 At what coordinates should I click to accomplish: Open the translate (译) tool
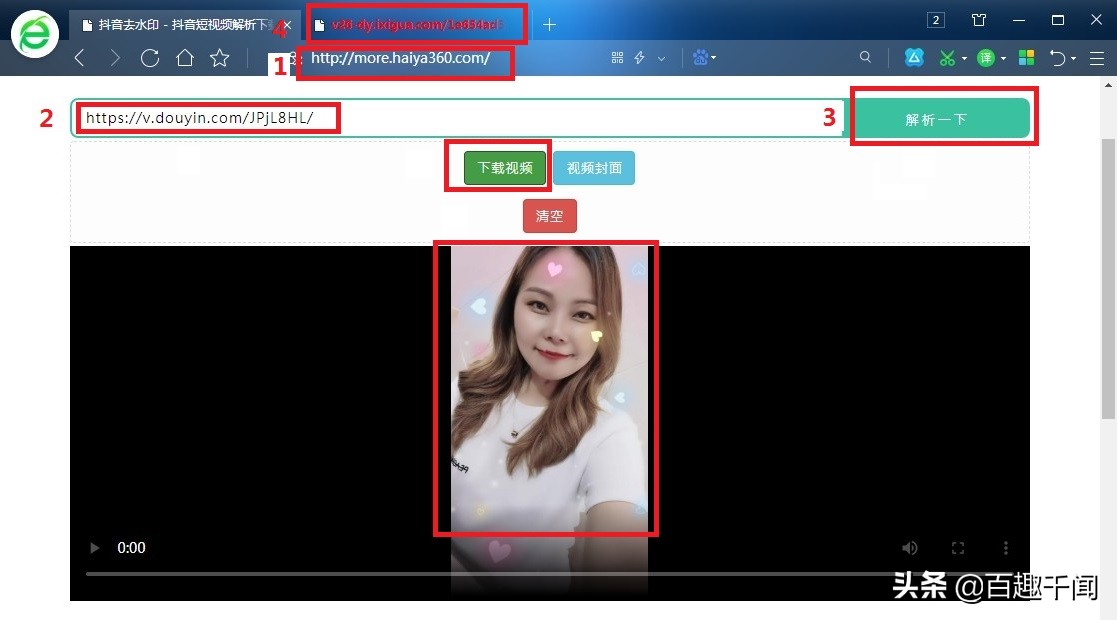pyautogui.click(x=986, y=57)
